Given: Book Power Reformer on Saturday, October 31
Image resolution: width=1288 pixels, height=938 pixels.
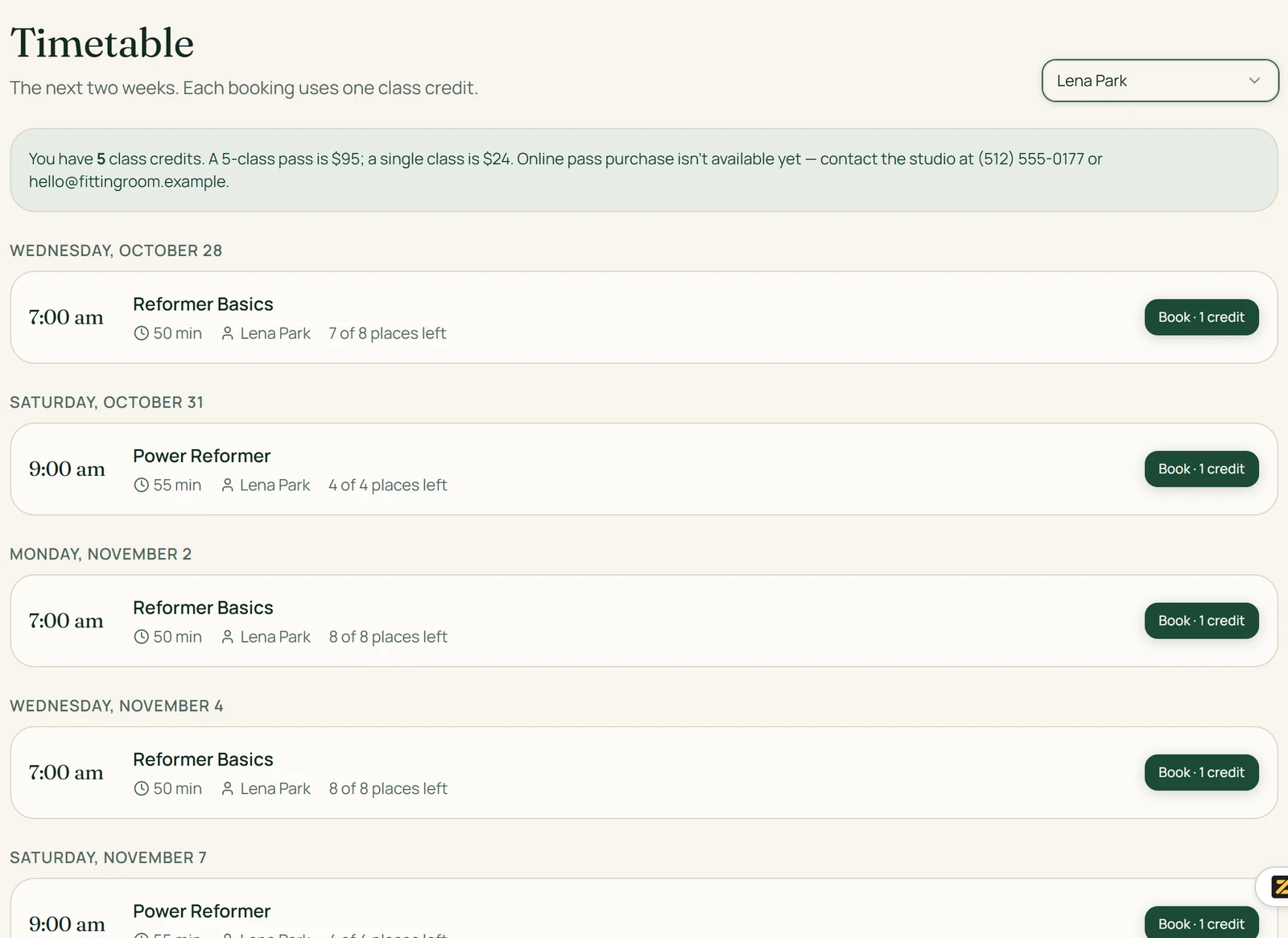Looking at the screenshot, I should point(1201,469).
